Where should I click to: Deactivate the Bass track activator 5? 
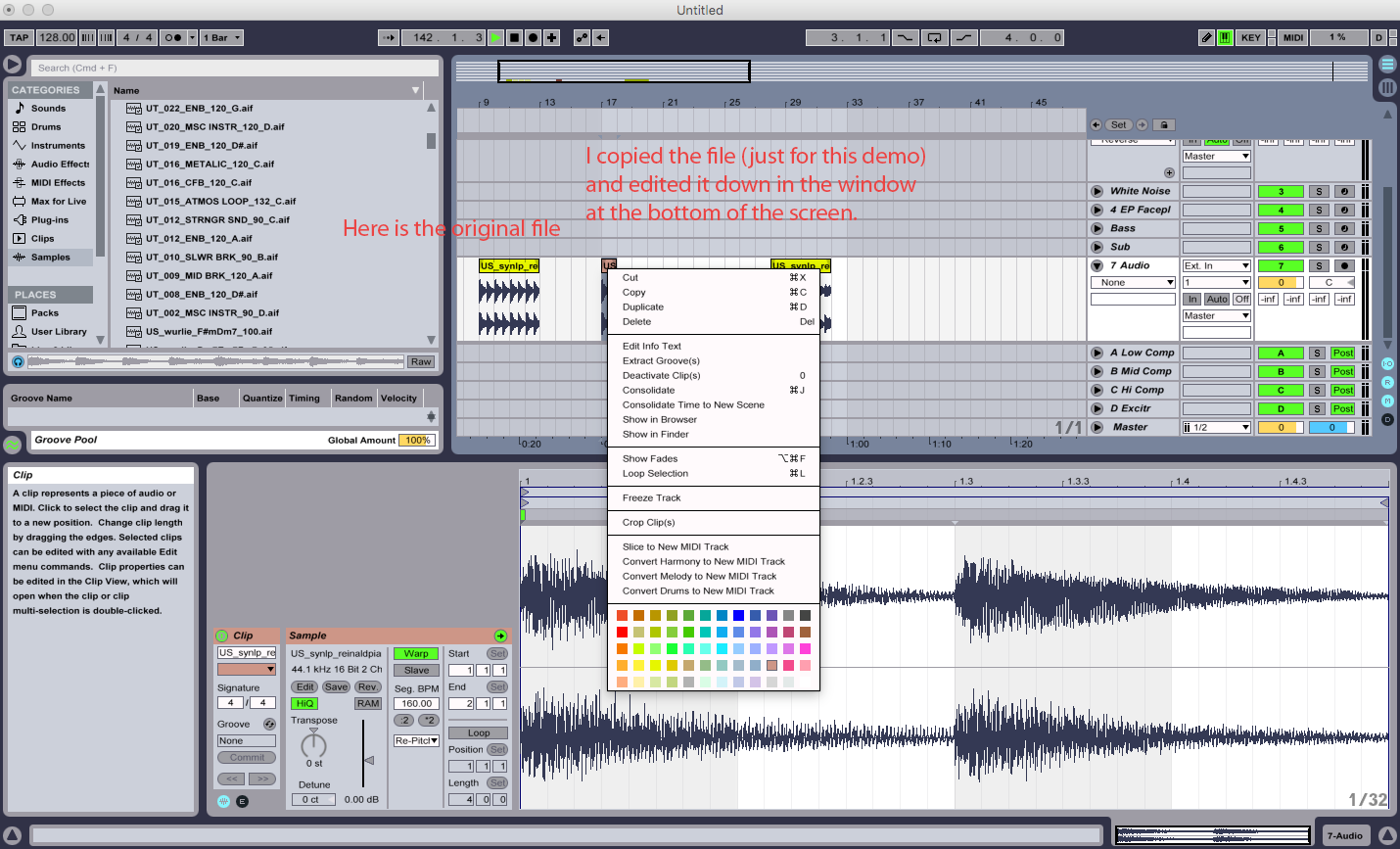(x=1280, y=228)
